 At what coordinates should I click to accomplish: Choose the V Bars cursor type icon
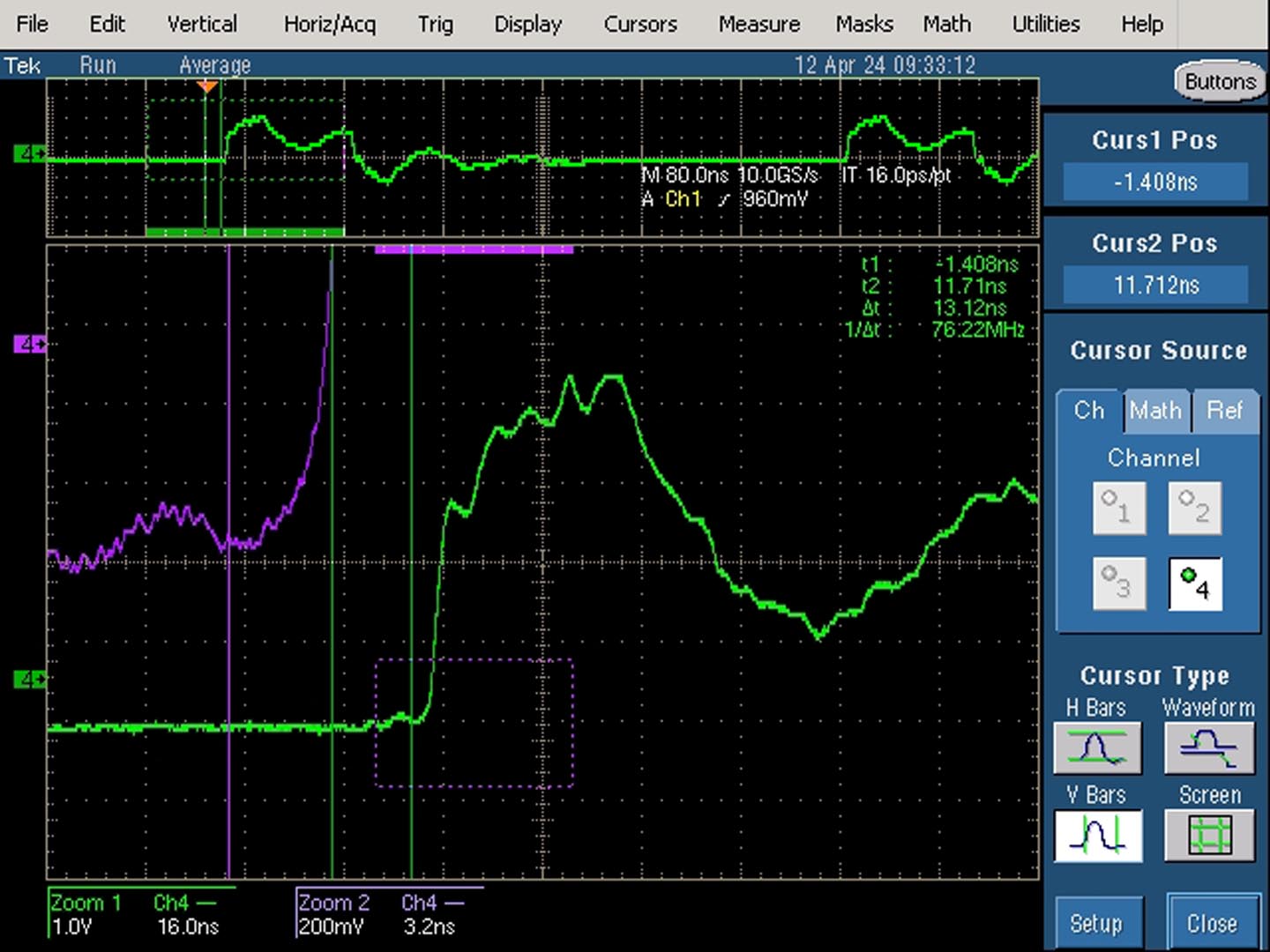1096,836
